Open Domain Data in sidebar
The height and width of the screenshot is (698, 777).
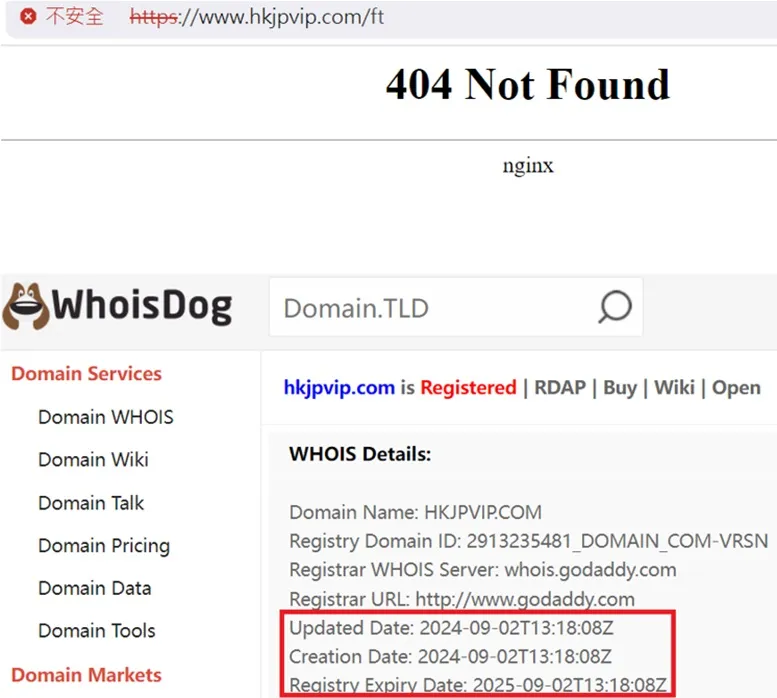point(95,589)
